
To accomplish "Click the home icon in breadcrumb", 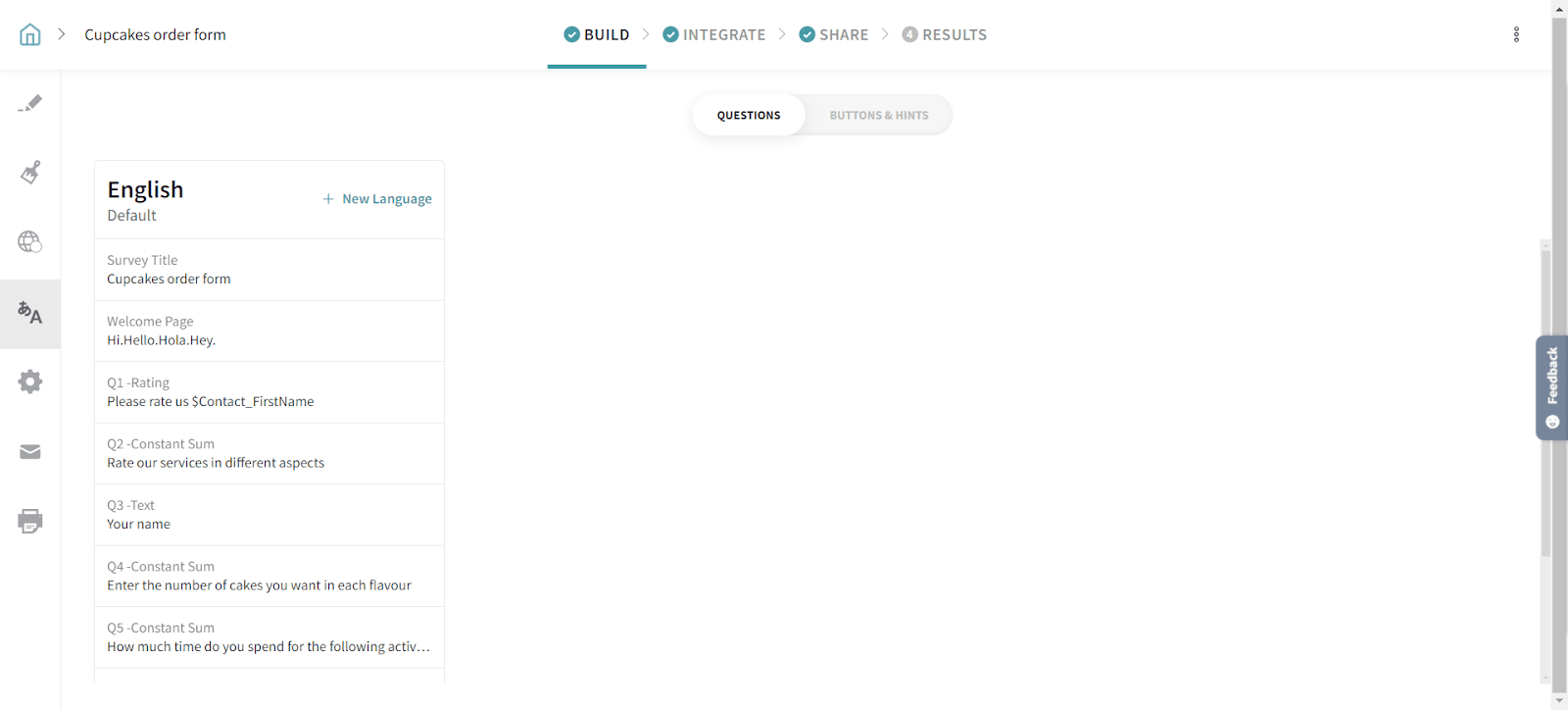I will click(30, 35).
